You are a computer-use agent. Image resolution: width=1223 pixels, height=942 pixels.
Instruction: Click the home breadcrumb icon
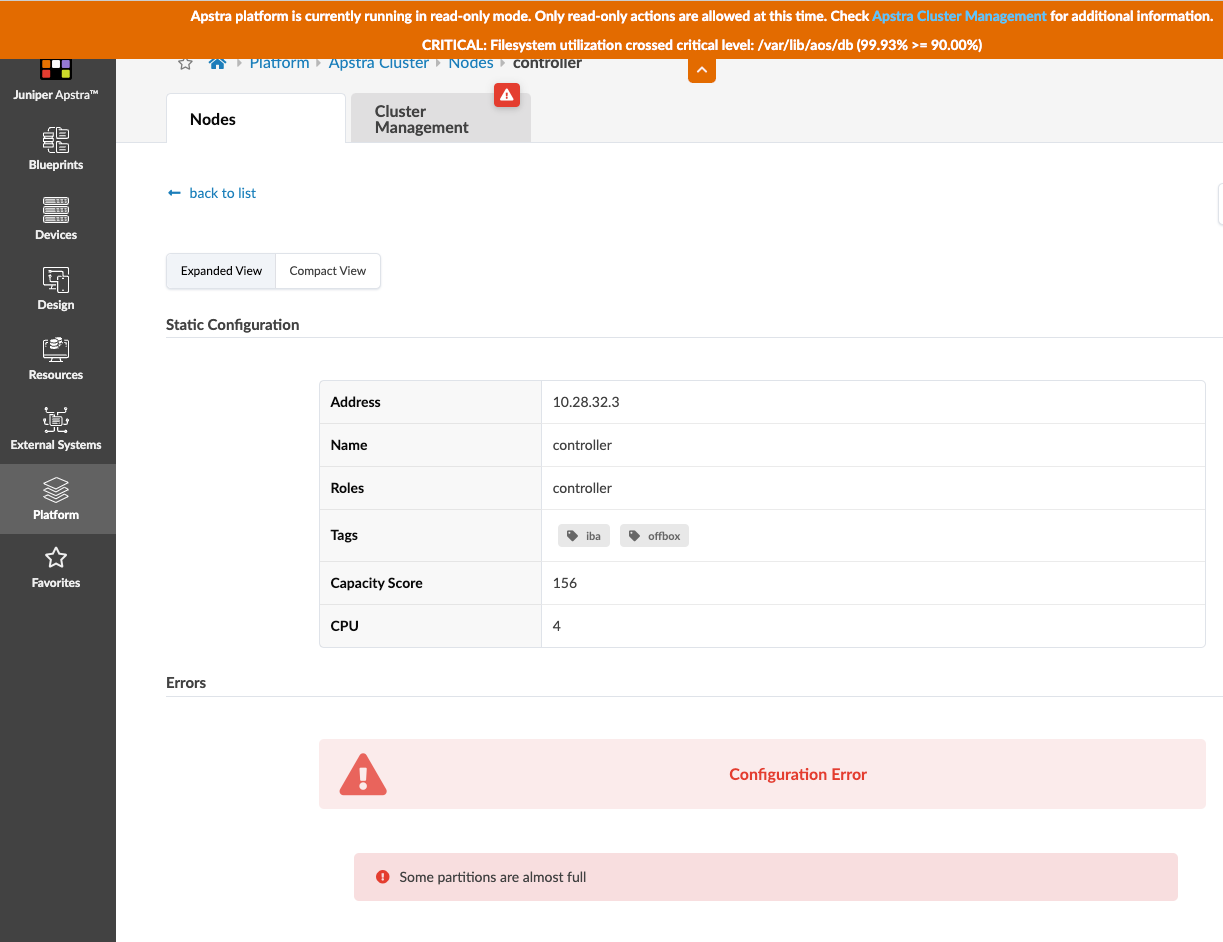pyautogui.click(x=217, y=63)
